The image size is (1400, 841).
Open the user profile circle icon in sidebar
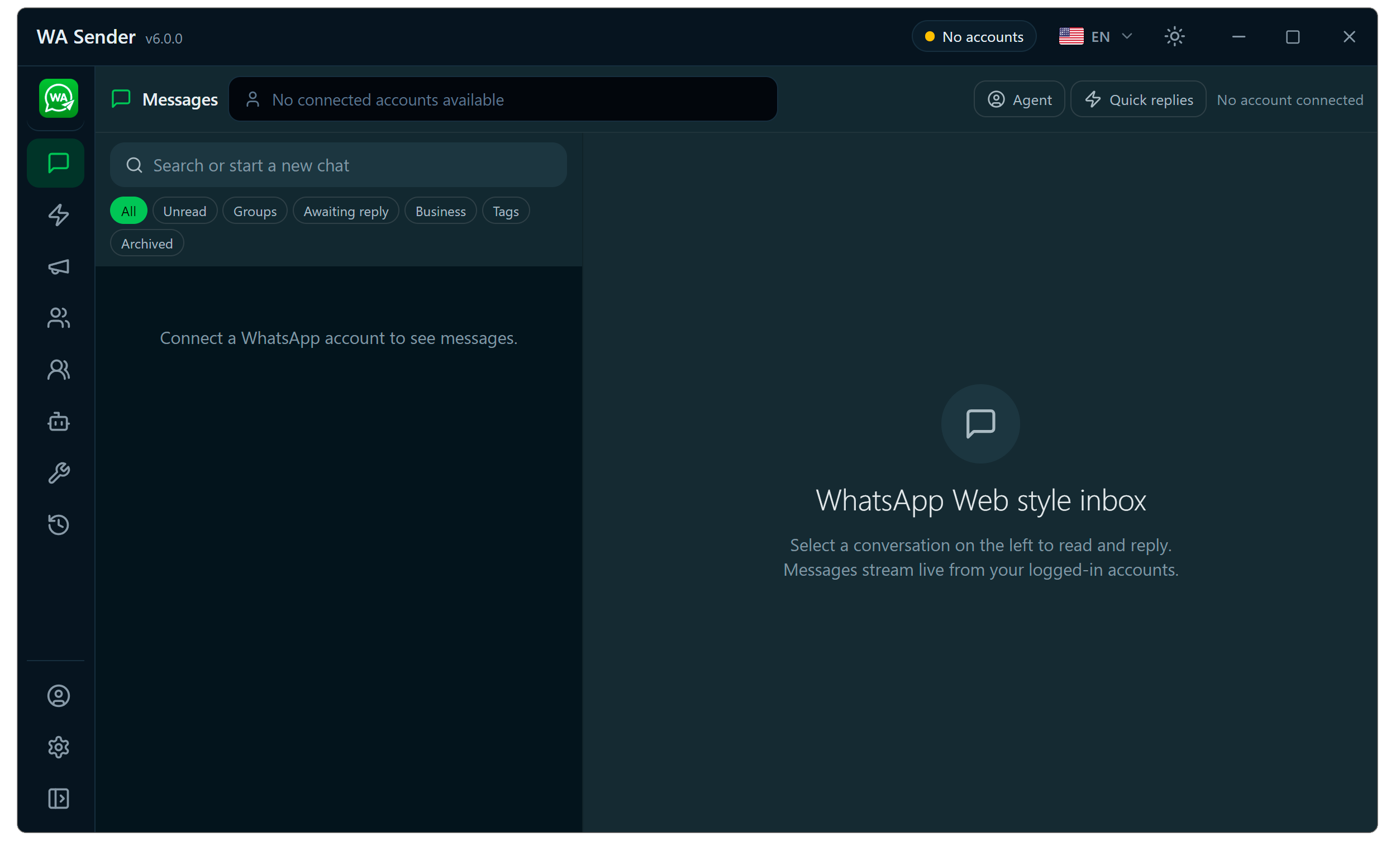coord(59,696)
